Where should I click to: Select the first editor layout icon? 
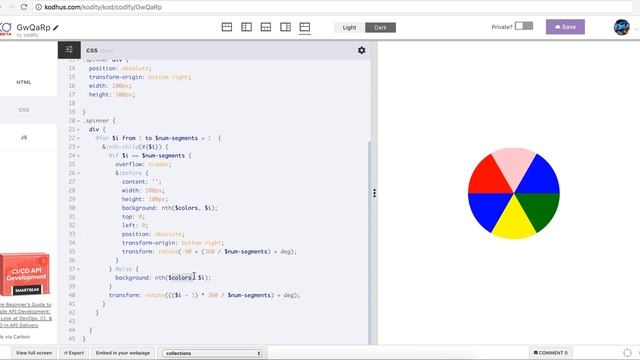click(x=227, y=27)
